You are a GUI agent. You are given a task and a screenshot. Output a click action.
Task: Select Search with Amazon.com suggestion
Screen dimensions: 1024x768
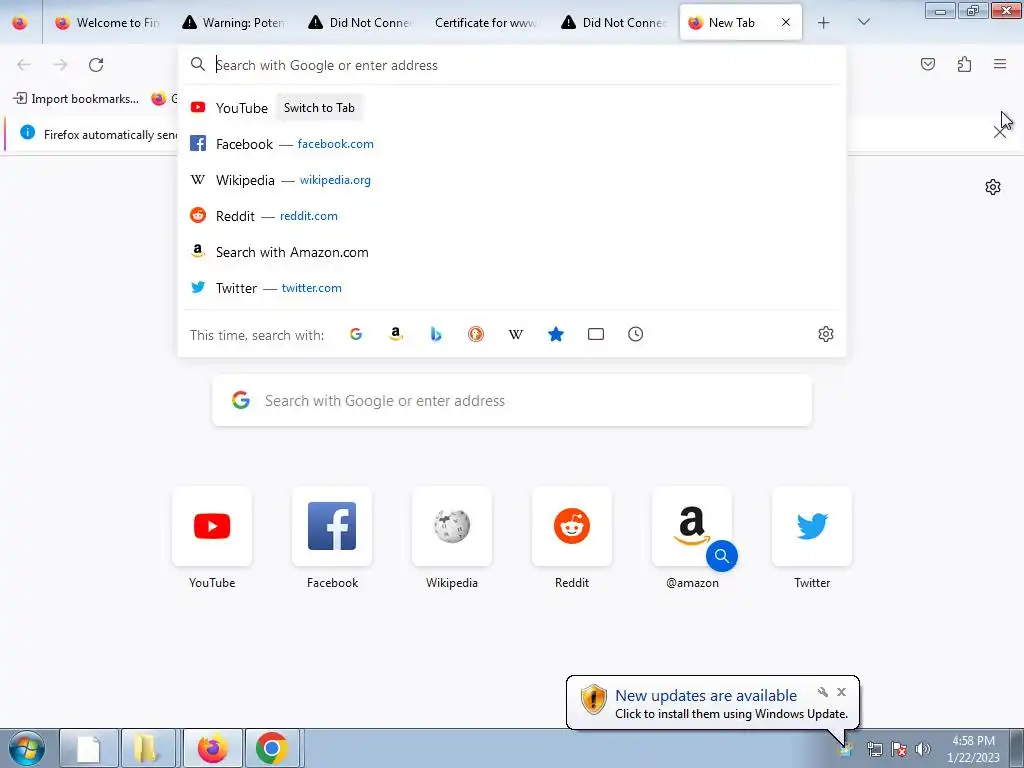512,252
